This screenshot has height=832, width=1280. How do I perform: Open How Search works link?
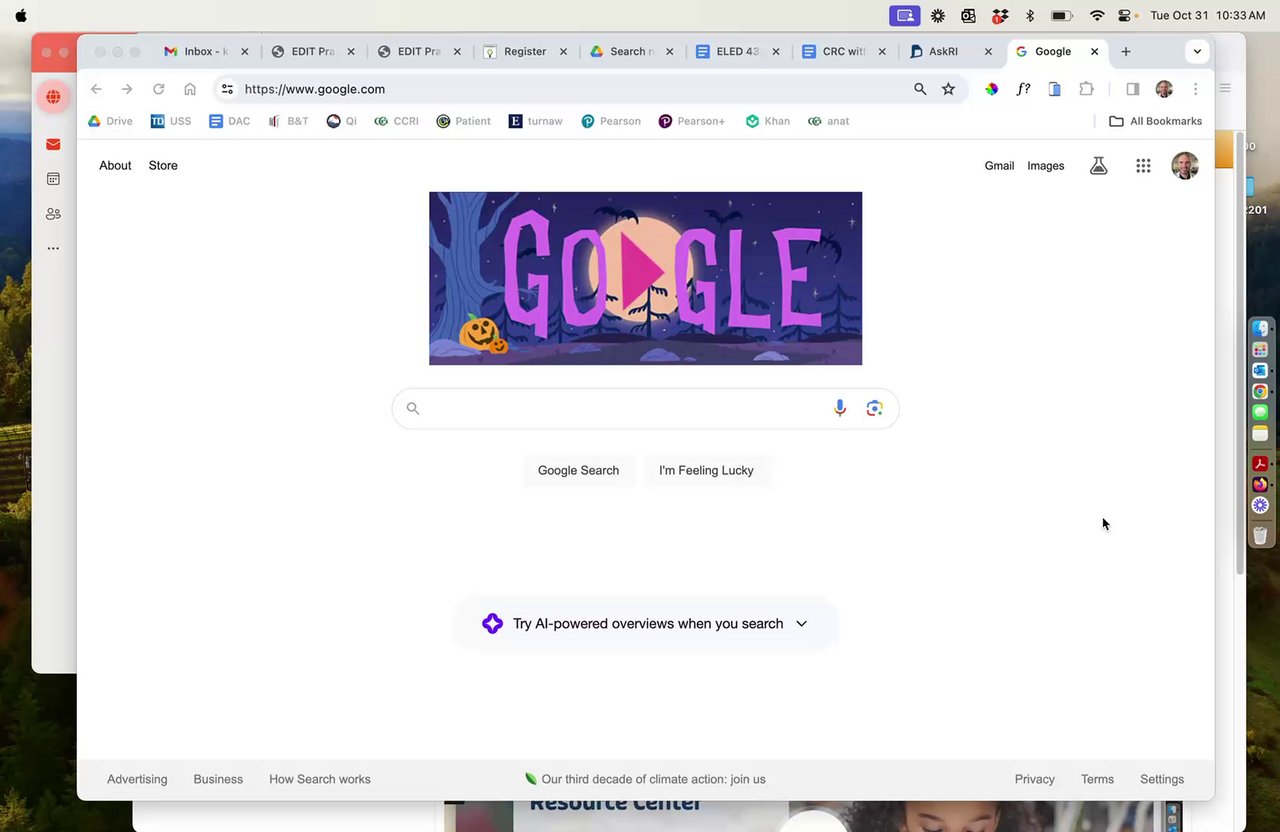(320, 779)
